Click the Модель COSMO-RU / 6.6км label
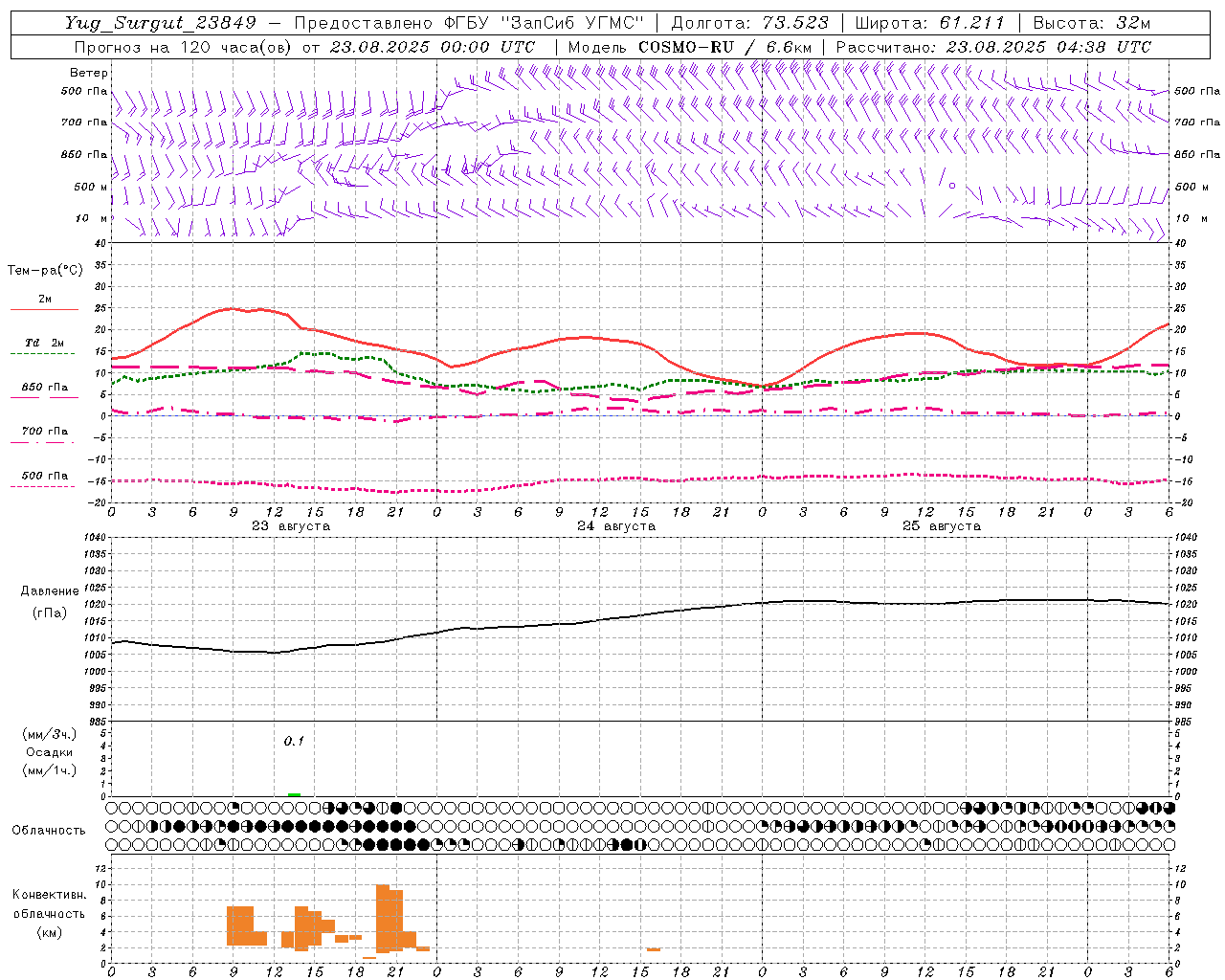This screenshot has width=1225, height=980. point(690,47)
